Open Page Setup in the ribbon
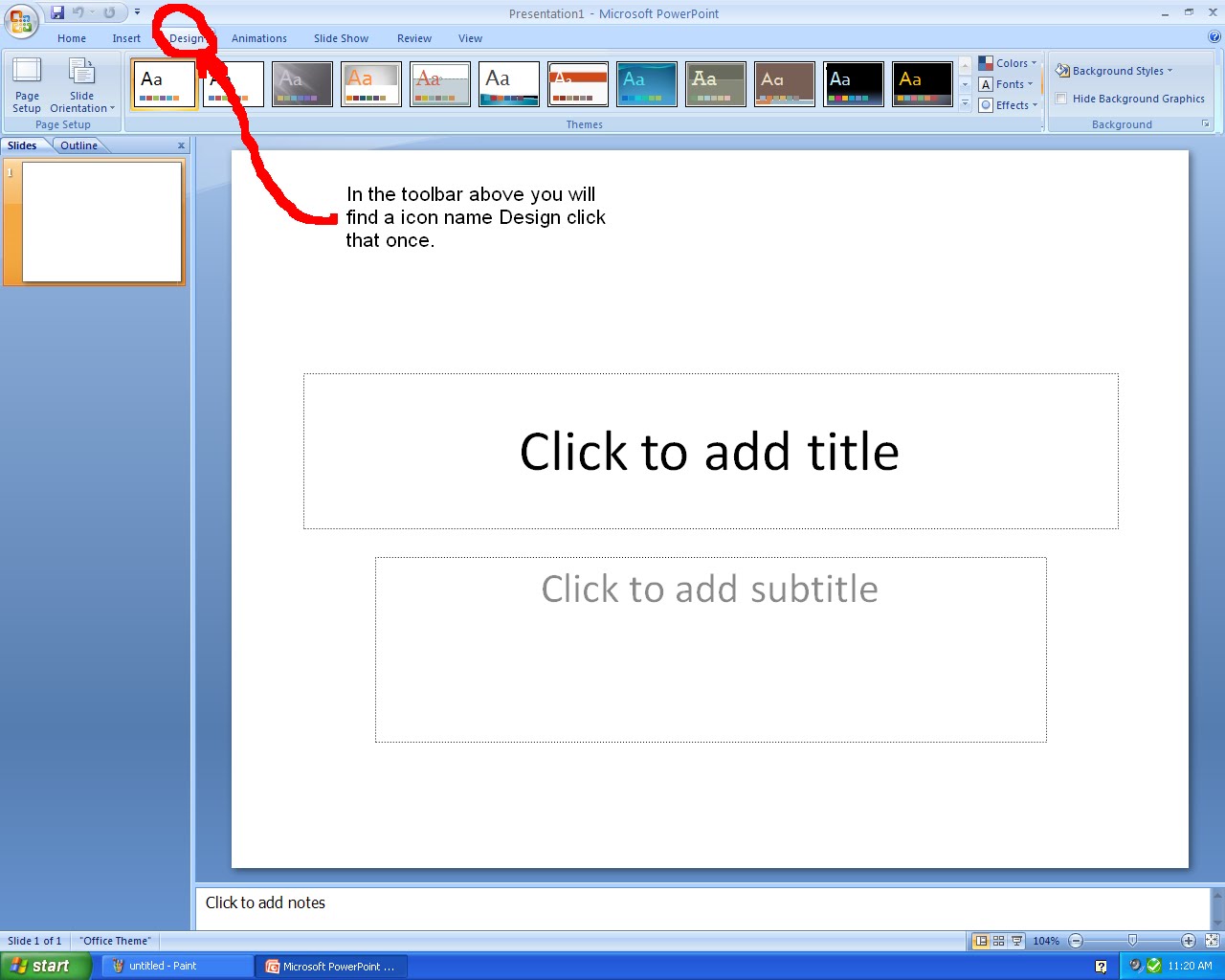The height and width of the screenshot is (980, 1225). tap(26, 86)
